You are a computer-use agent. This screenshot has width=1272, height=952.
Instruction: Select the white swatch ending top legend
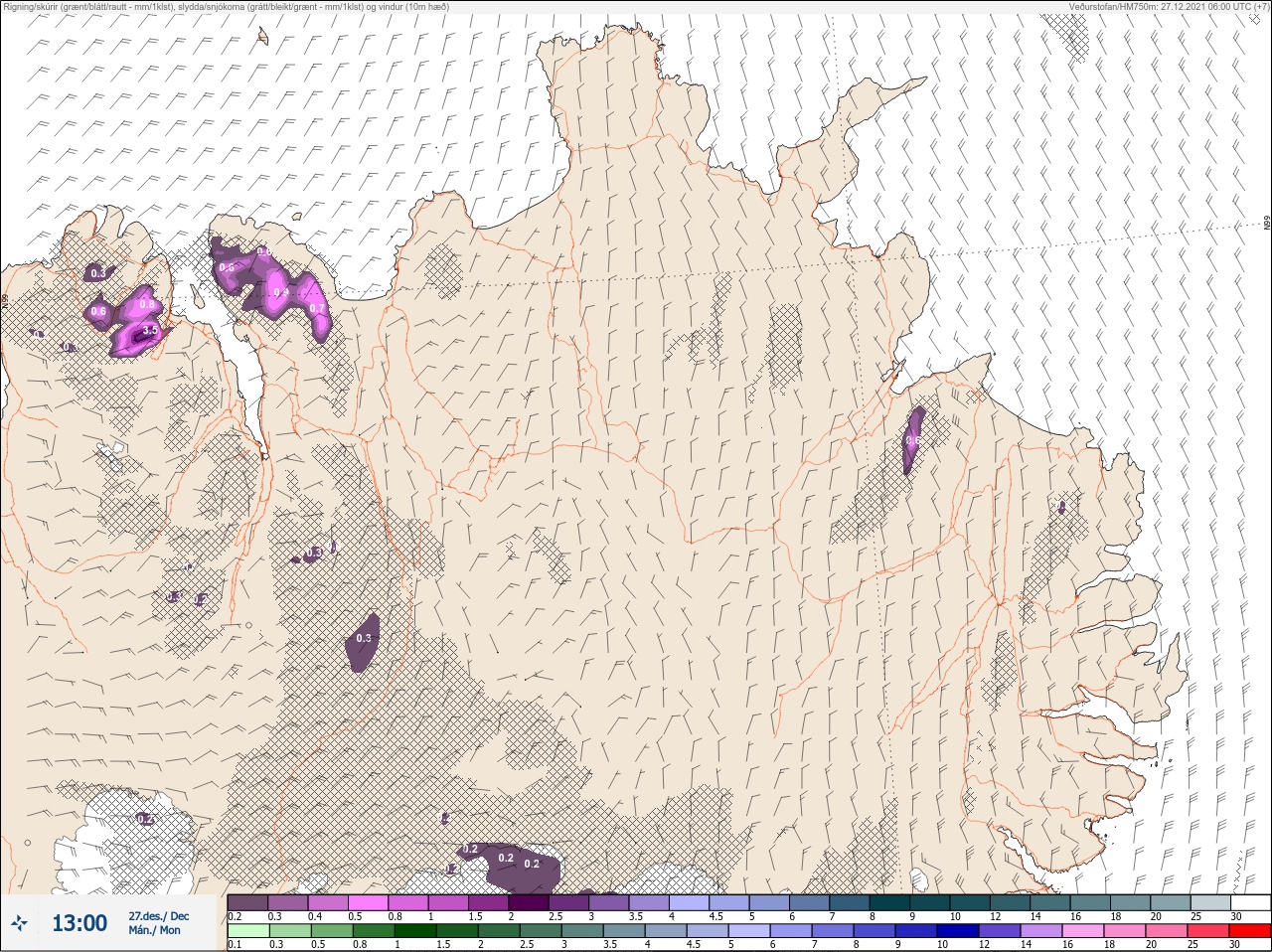tap(1252, 902)
